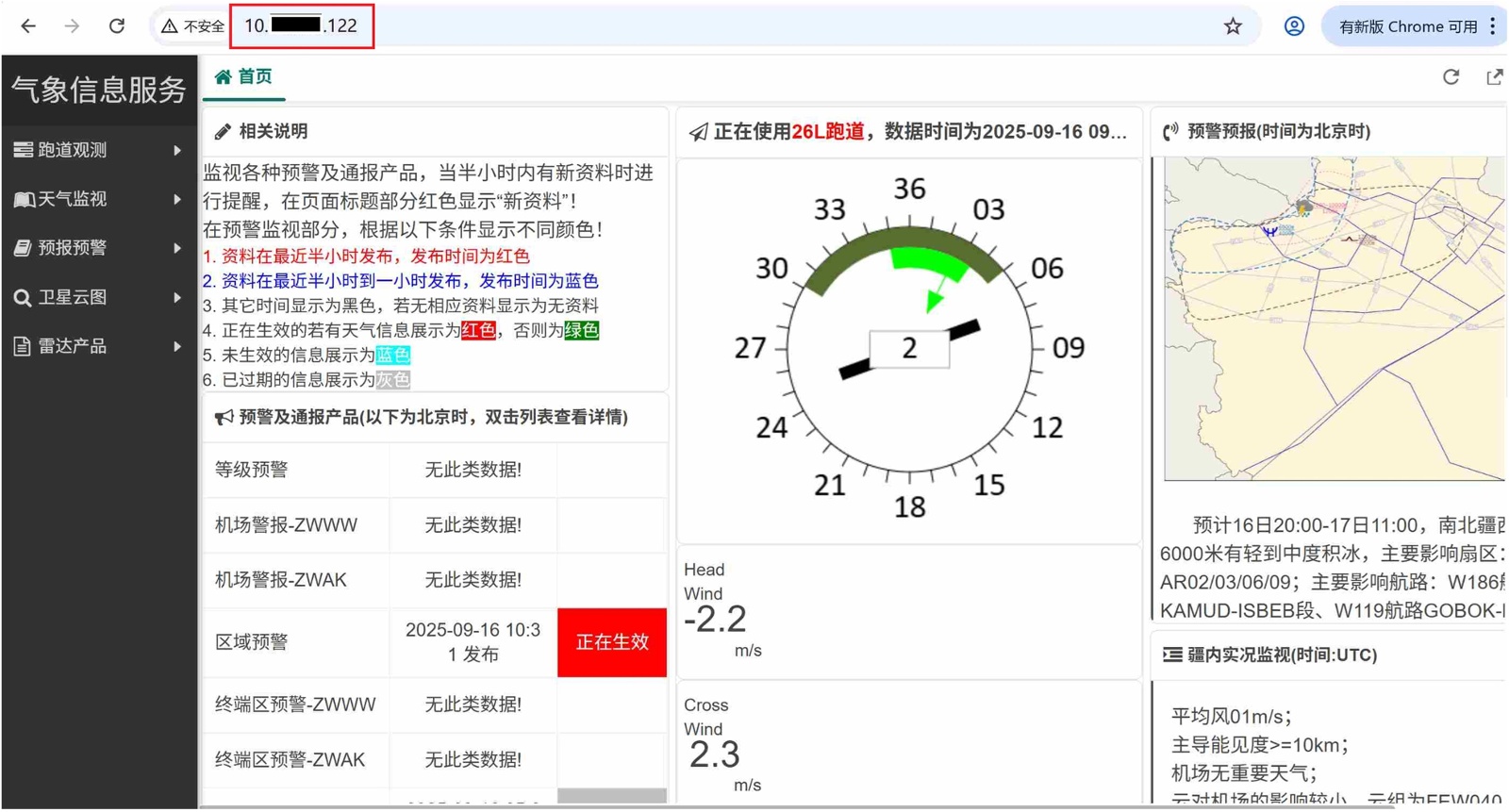
Task: Click the page refresh icon in tab bar
Action: (1451, 77)
